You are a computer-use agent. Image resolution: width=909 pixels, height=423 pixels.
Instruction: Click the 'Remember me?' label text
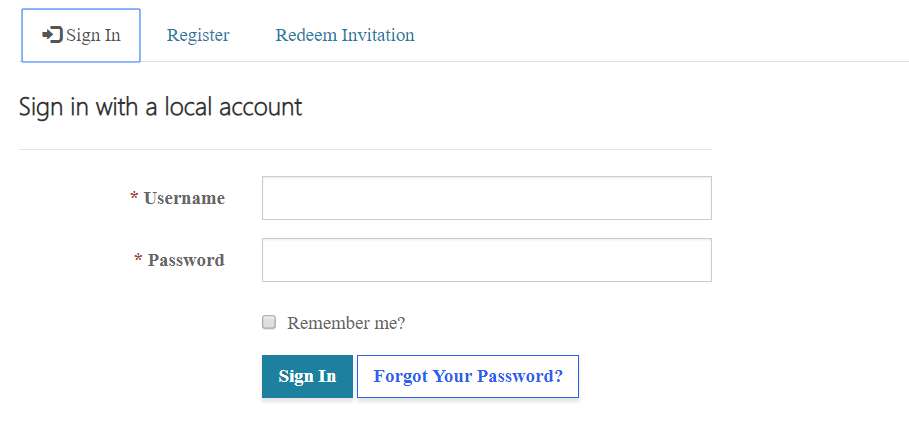coord(346,323)
